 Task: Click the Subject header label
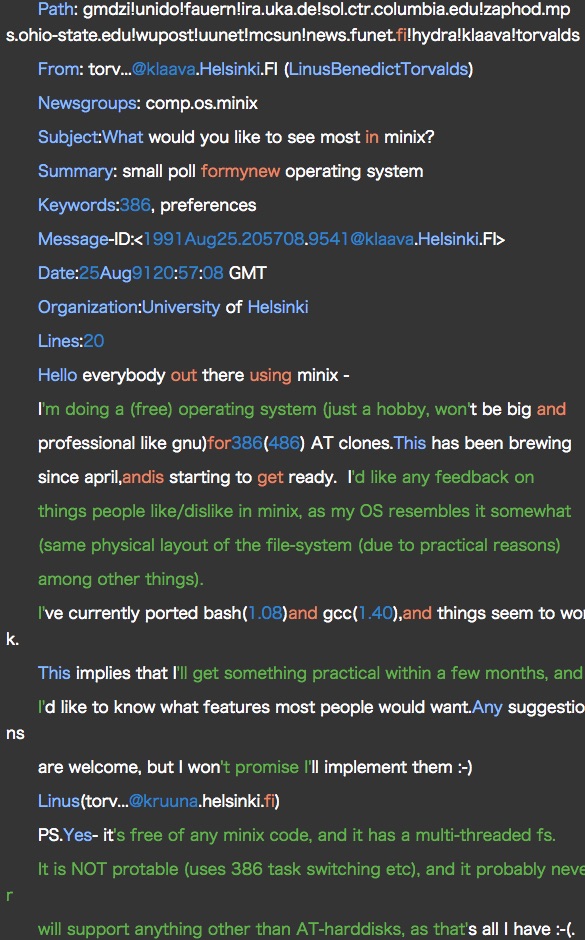[67, 137]
